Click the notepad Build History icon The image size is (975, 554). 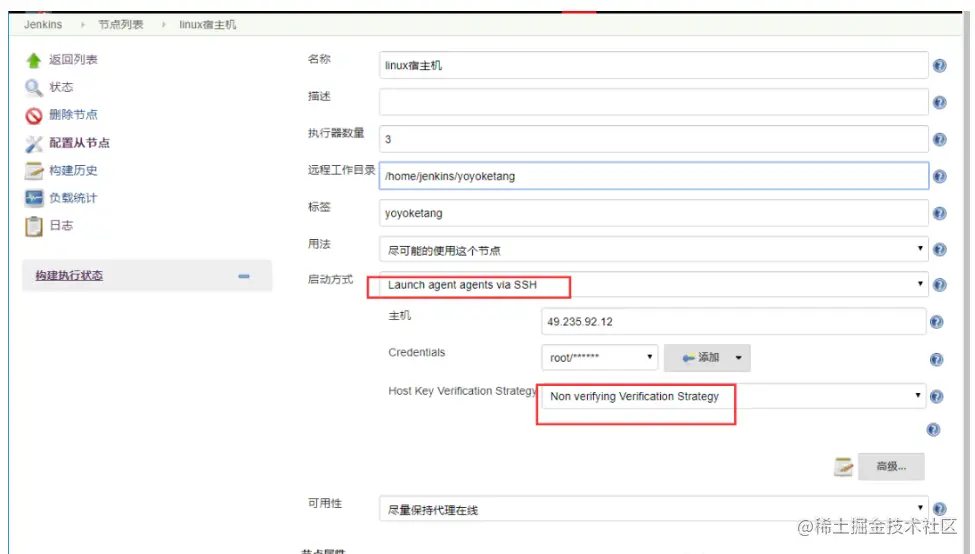[x=34, y=170]
